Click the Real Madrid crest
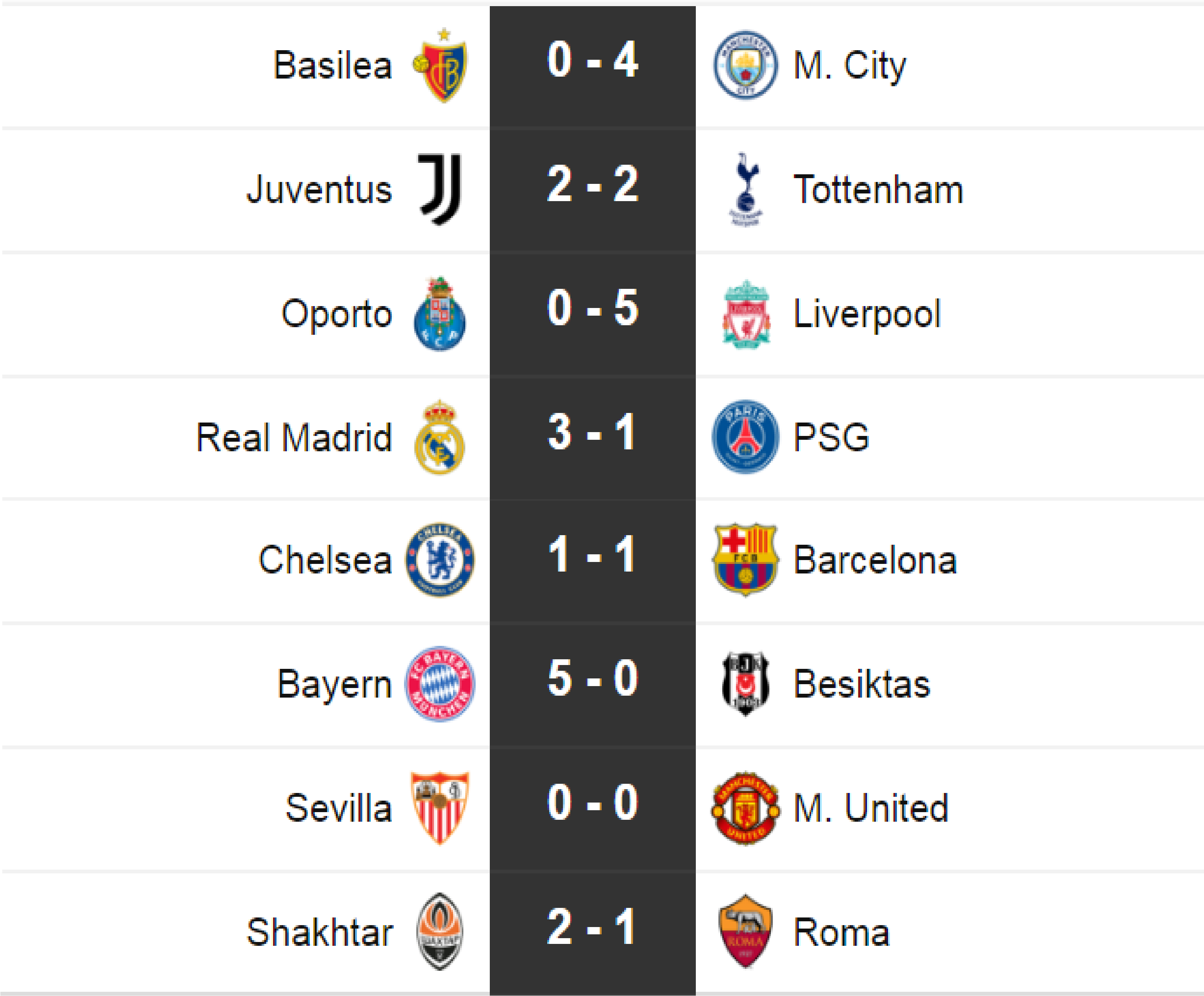1204x996 pixels. pyautogui.click(x=440, y=437)
